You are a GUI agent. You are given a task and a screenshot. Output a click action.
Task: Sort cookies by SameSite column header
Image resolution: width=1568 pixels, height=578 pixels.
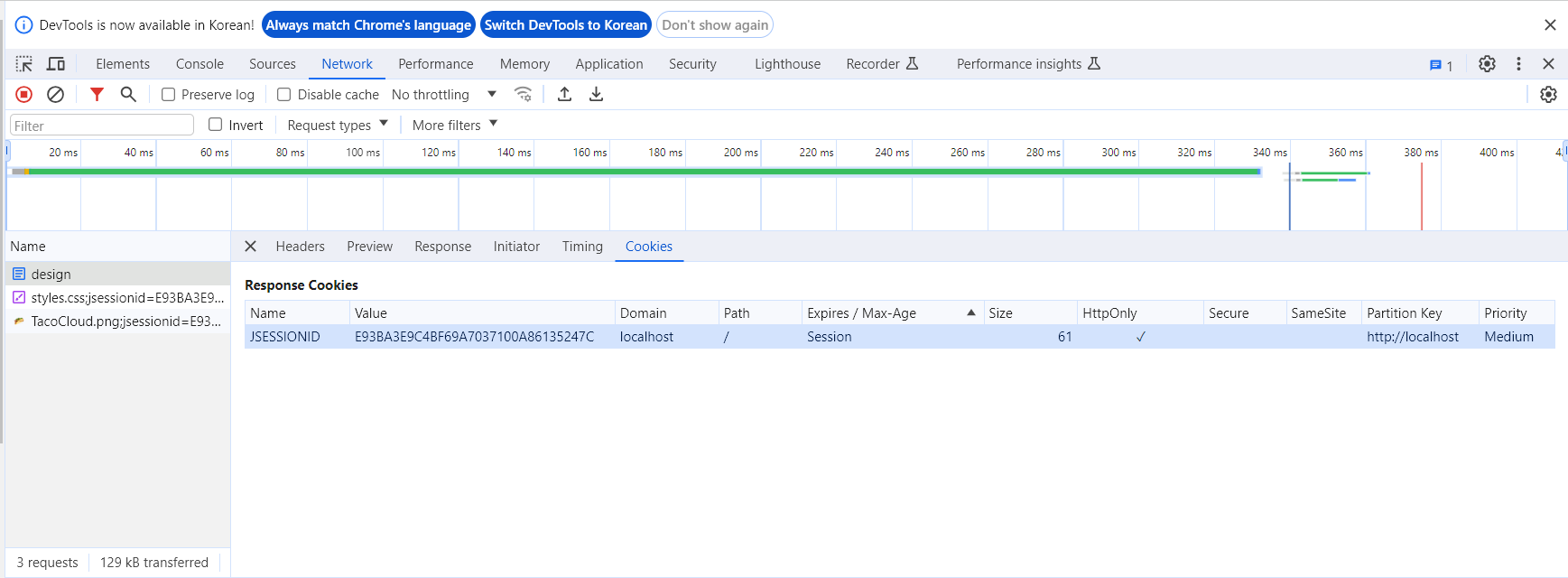pos(1323,312)
